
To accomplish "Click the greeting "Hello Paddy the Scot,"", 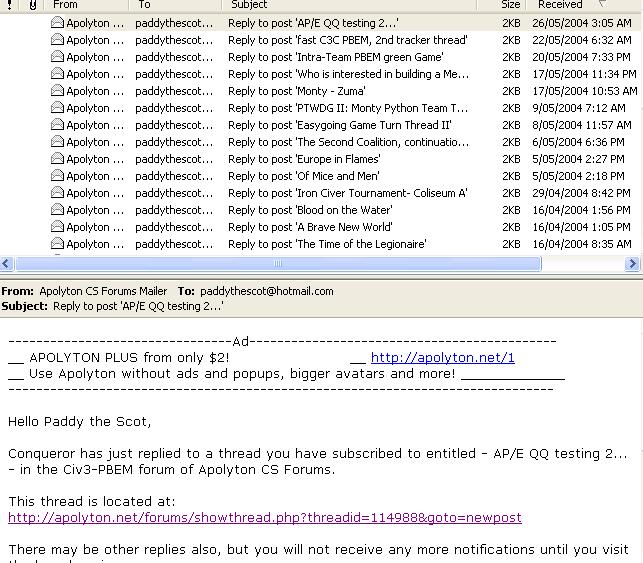I will (80, 422).
